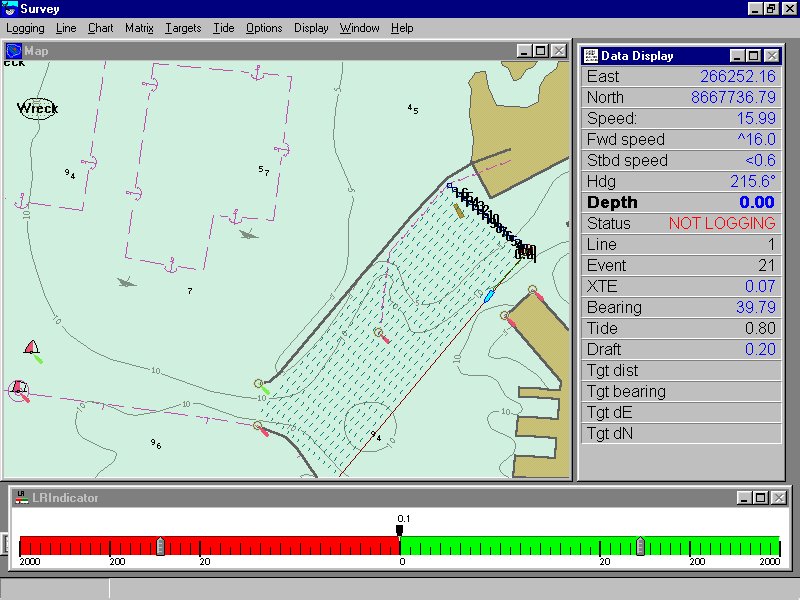
Task: Click the Data Display window icon
Action: (589, 56)
